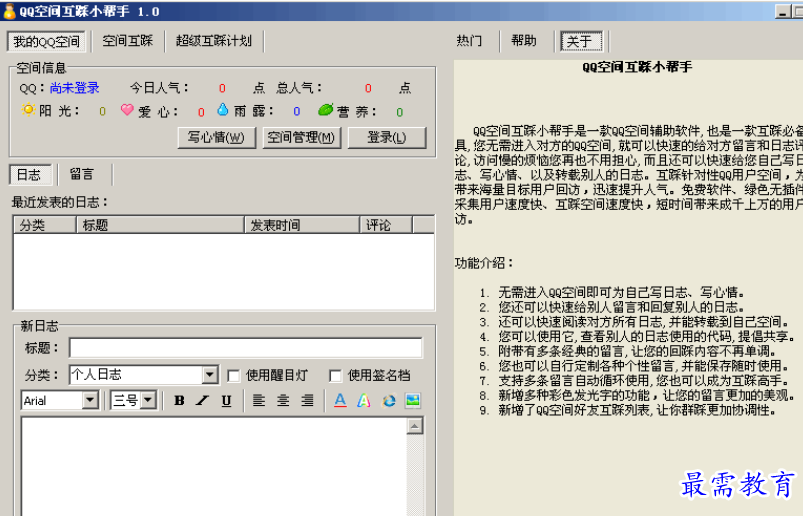This screenshot has height=516, width=803.
Task: Click the blue raindrop icon
Action: click(x=223, y=110)
